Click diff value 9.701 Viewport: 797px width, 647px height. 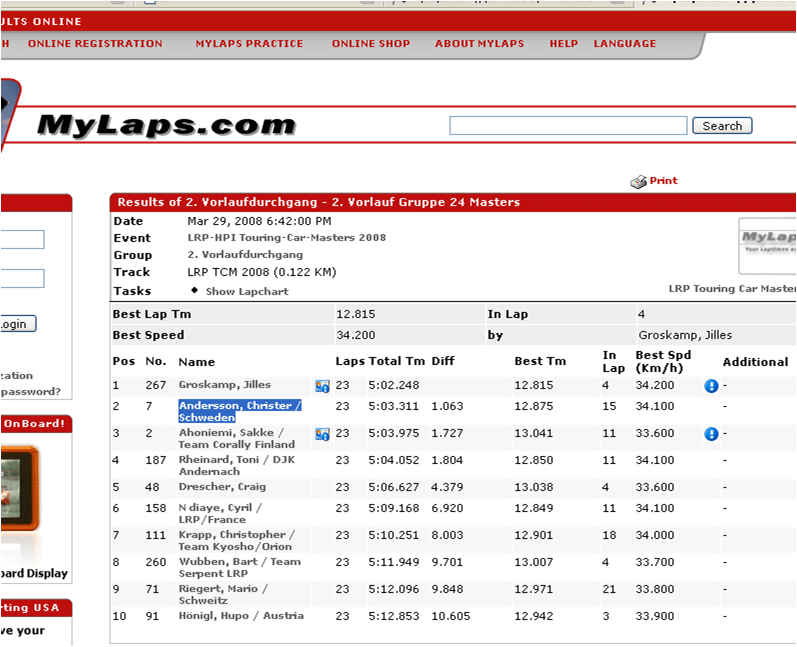(447, 562)
